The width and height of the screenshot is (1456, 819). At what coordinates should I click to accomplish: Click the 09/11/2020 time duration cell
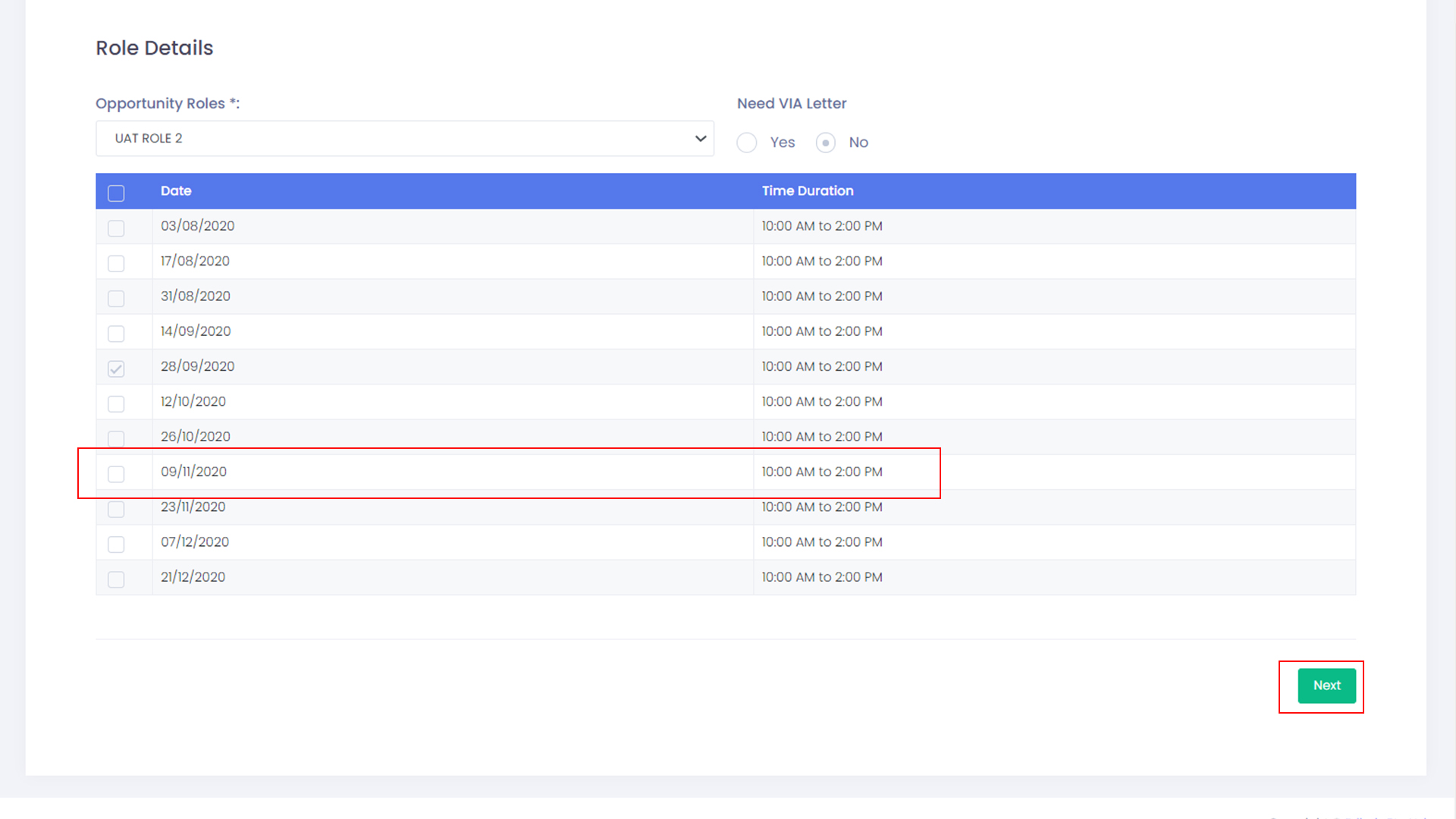(x=822, y=472)
